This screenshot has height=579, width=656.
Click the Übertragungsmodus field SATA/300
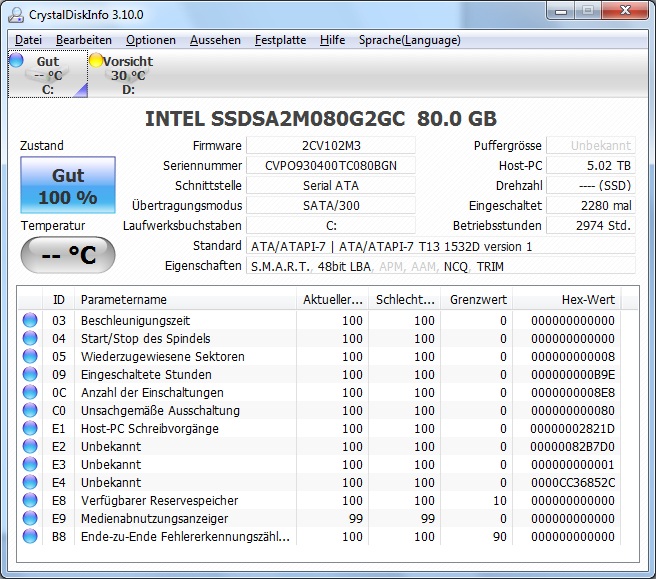pyautogui.click(x=331, y=206)
